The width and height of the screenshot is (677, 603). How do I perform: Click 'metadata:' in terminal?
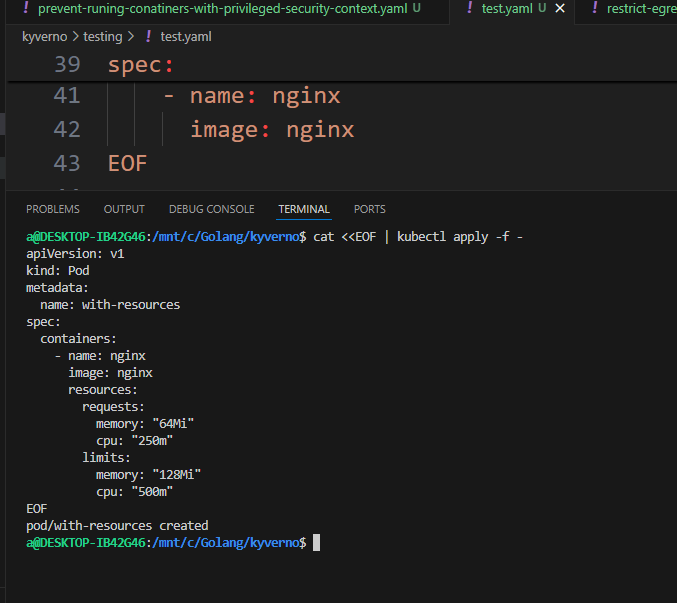(57, 288)
